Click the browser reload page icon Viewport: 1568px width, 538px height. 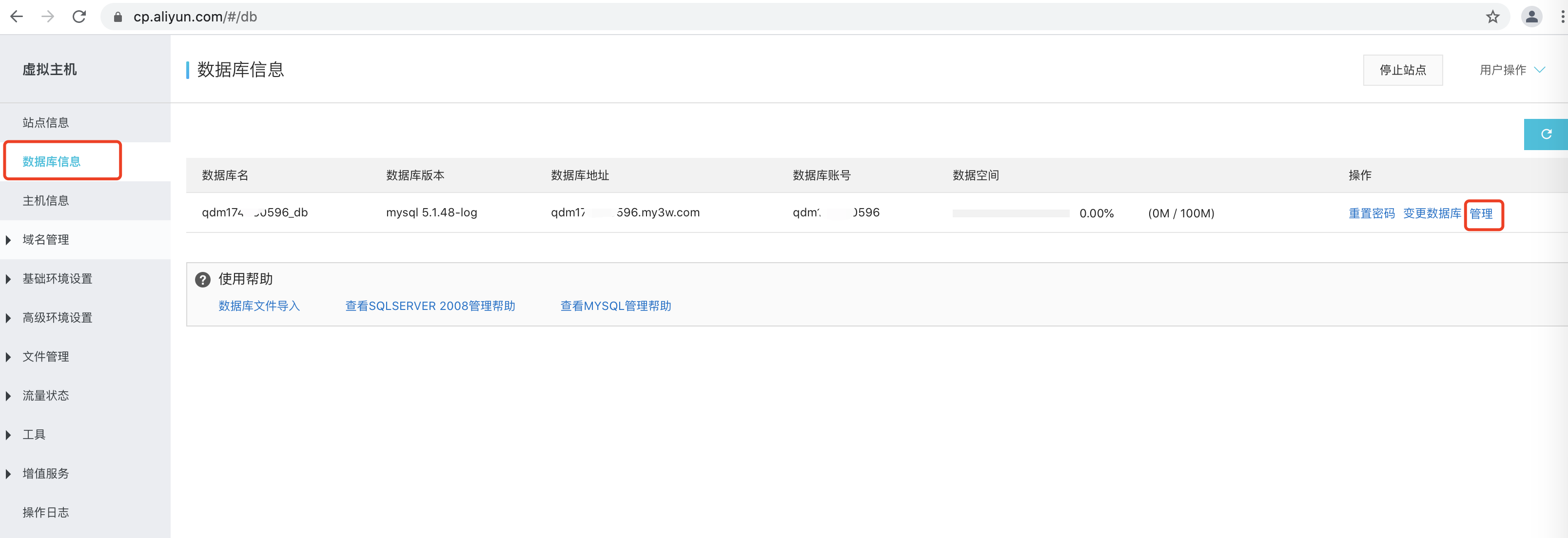79,17
